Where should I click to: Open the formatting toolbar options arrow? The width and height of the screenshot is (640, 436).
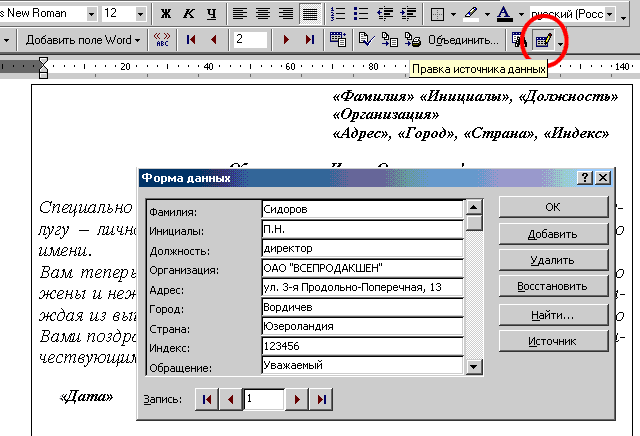pos(623,17)
